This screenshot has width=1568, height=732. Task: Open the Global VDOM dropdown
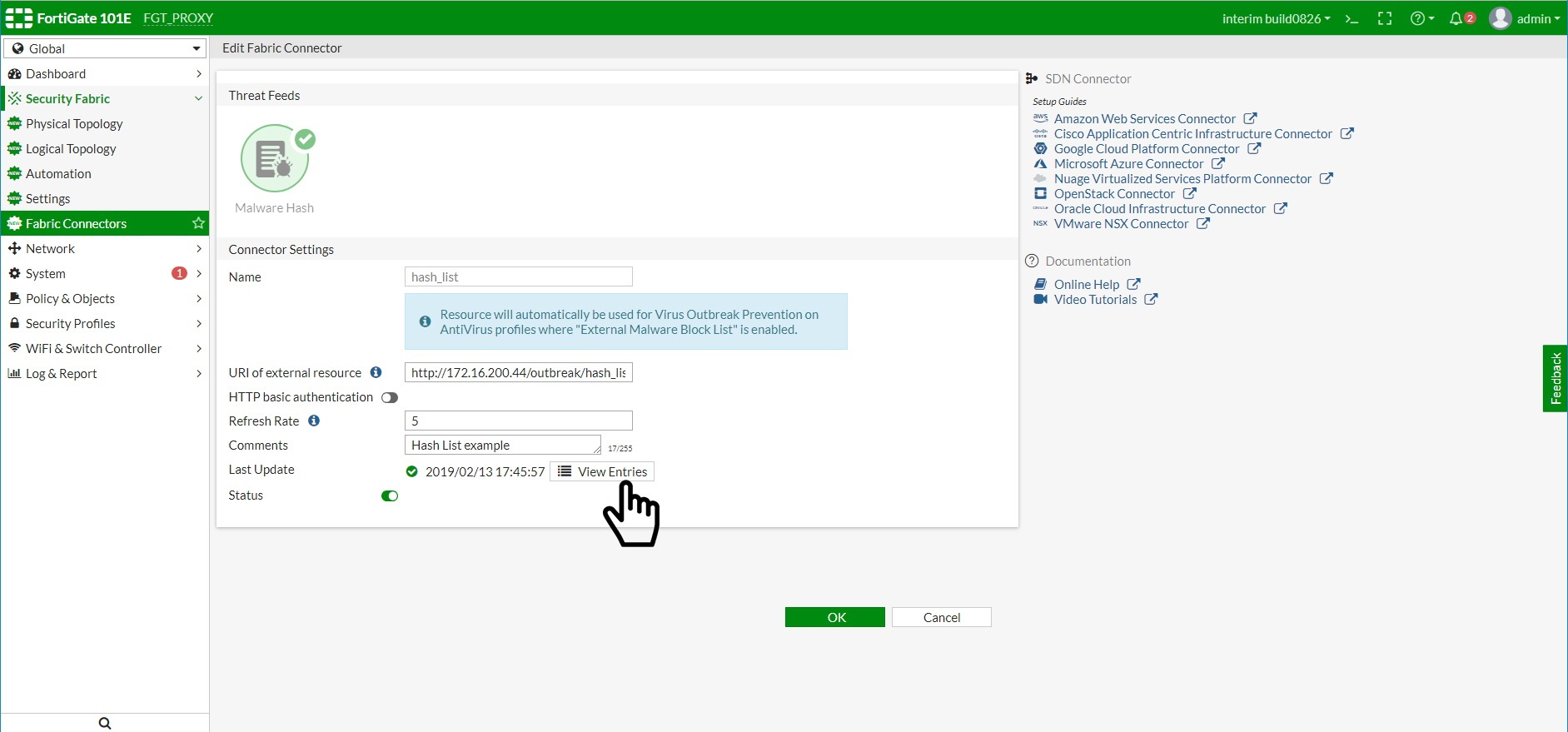tap(105, 48)
